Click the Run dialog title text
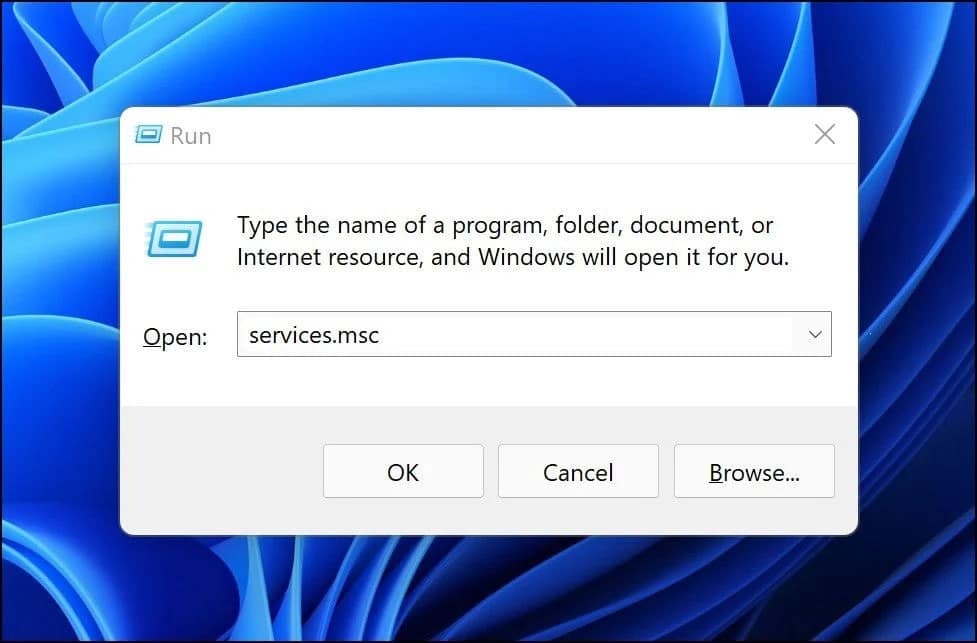Viewport: 977px width, 643px height. pos(191,134)
